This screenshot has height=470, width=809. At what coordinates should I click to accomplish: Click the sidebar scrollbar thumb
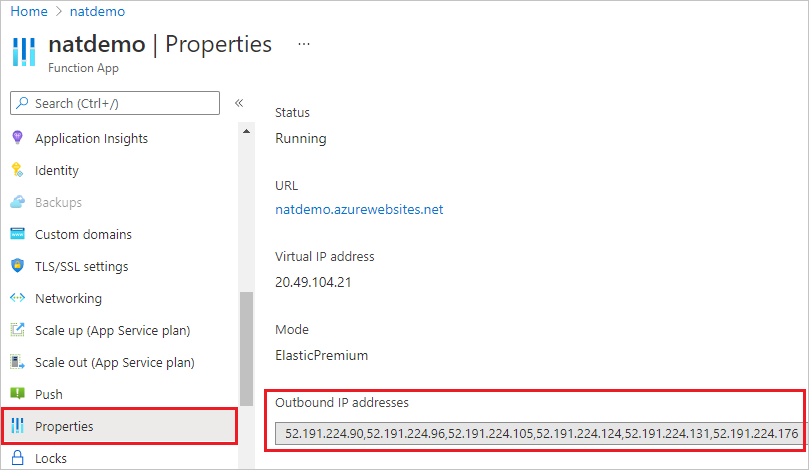(247, 349)
